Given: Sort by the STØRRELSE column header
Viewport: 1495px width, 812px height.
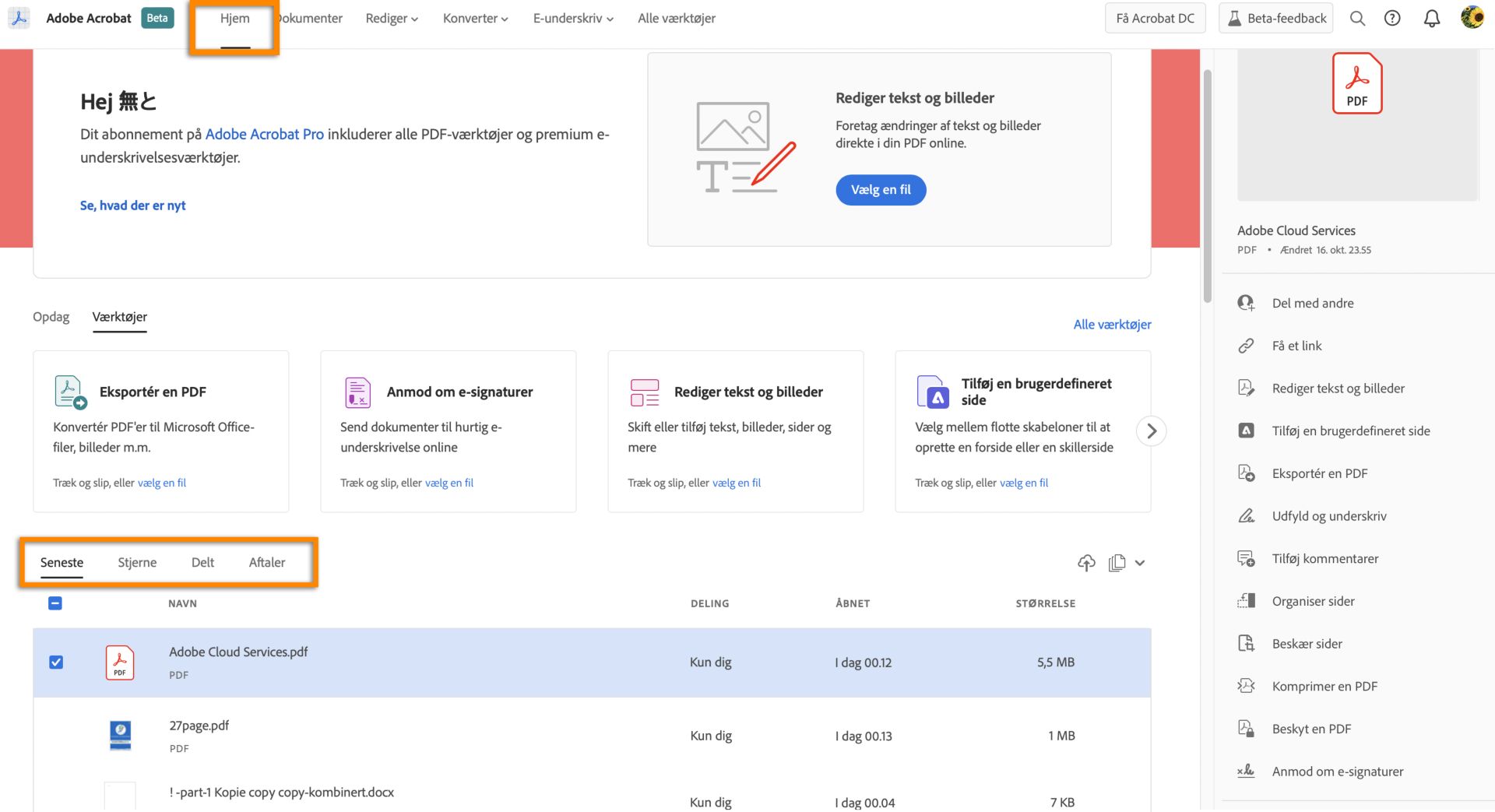Looking at the screenshot, I should [1045, 603].
